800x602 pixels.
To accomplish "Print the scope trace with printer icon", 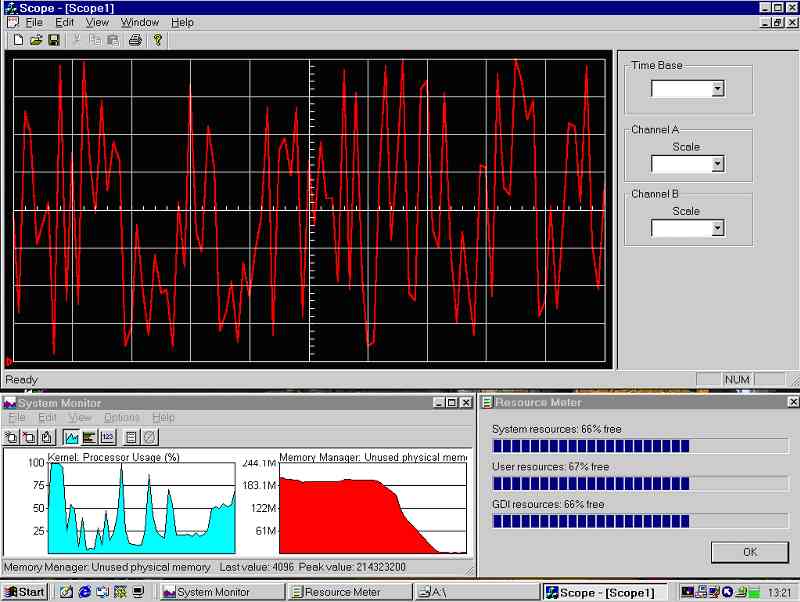I will click(x=135, y=40).
